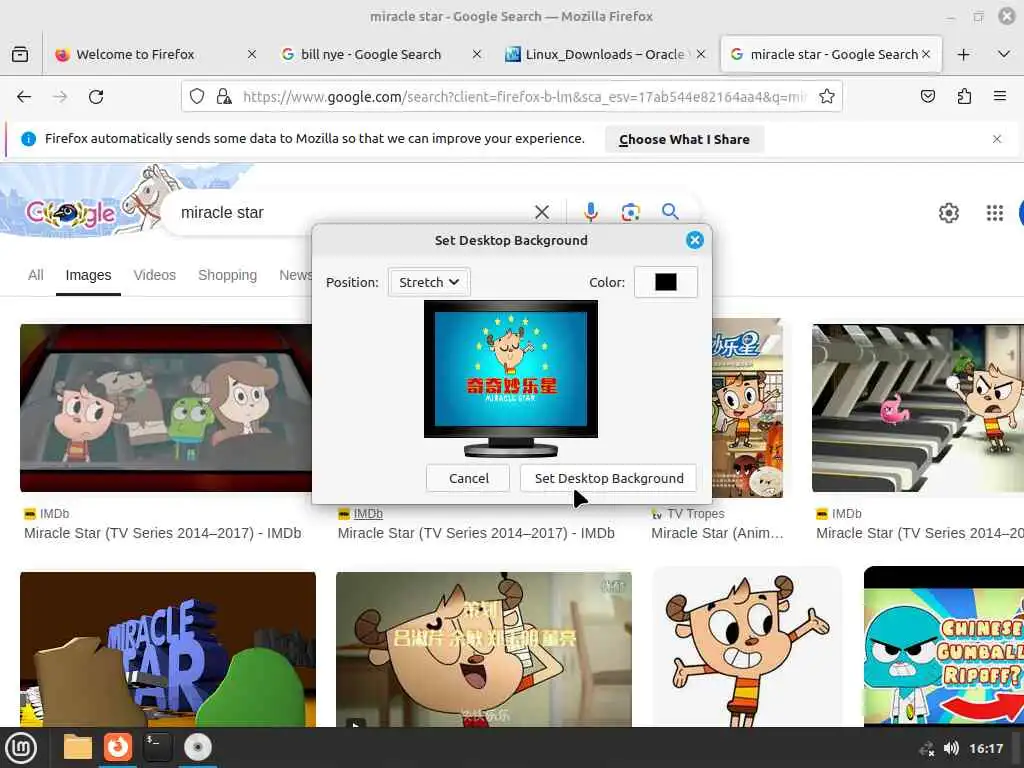The image size is (1024, 768).
Task: Bookmark this page with the star
Action: (x=827, y=97)
